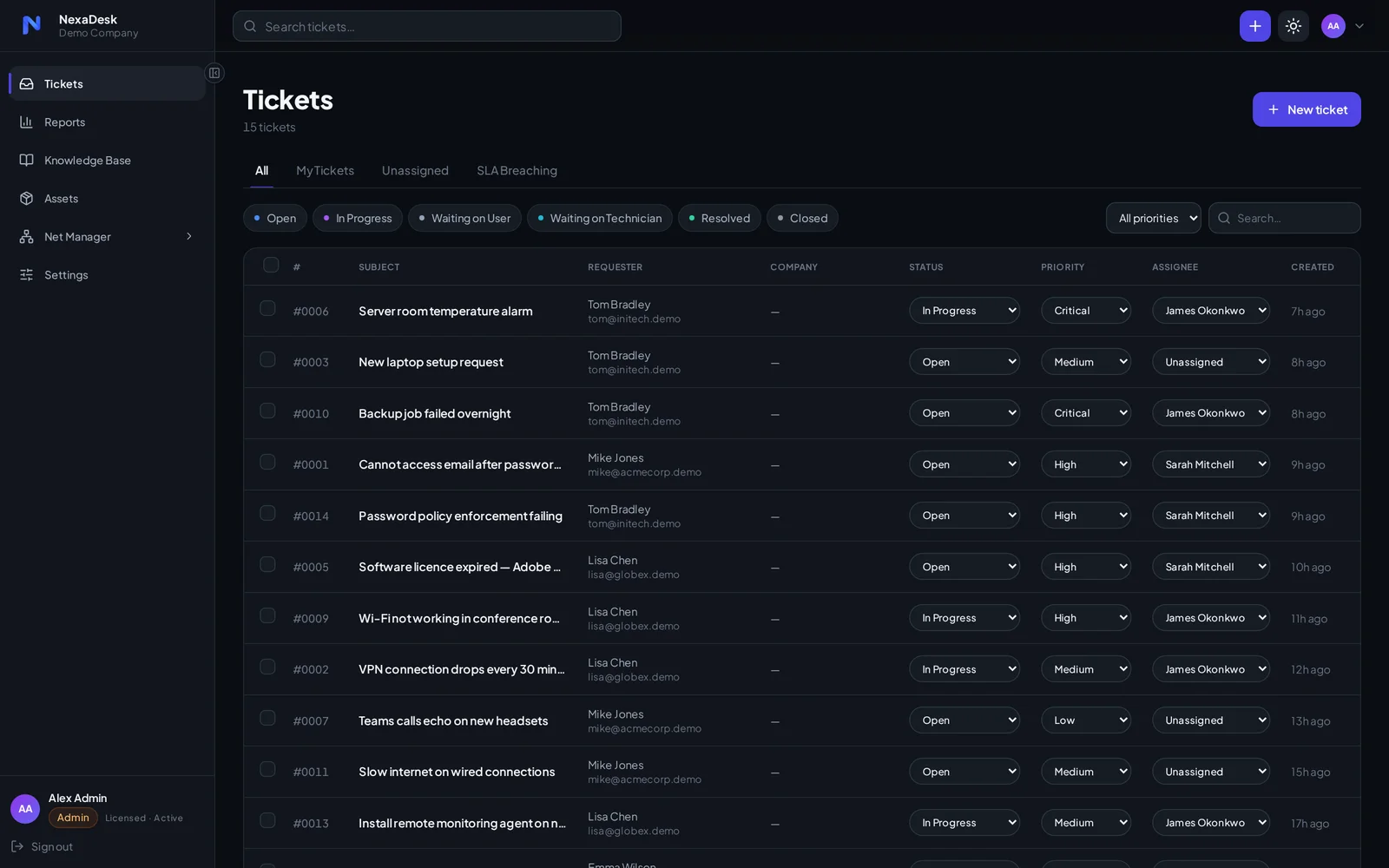
Task: Open ticket Wi-Fi not working in conference room
Action: click(x=459, y=618)
